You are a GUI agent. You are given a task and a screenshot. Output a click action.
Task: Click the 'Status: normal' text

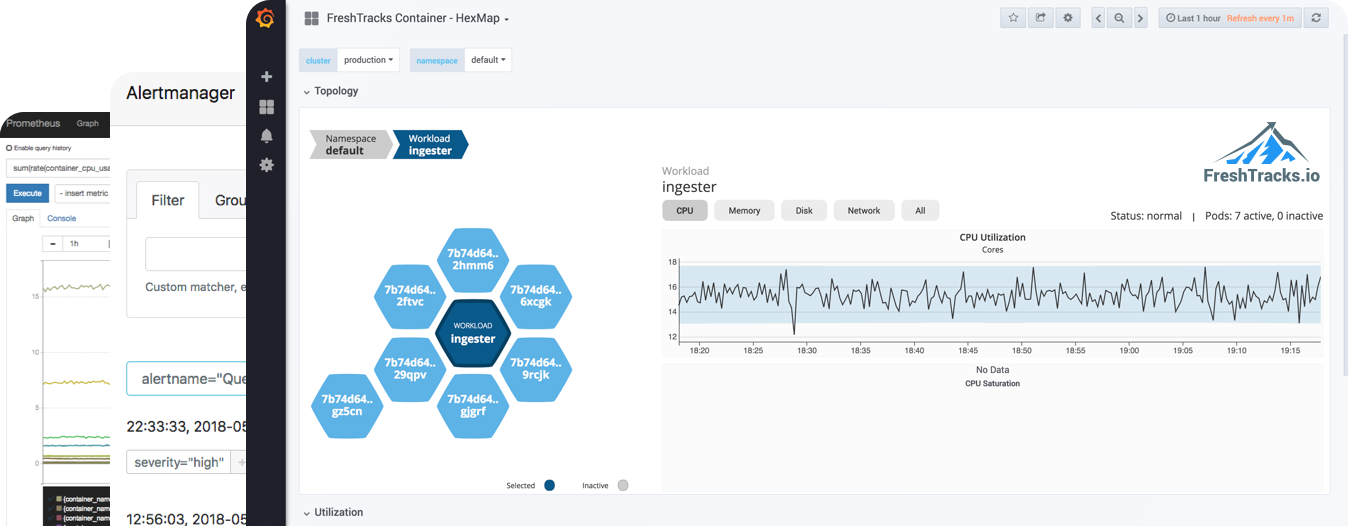pos(1146,216)
